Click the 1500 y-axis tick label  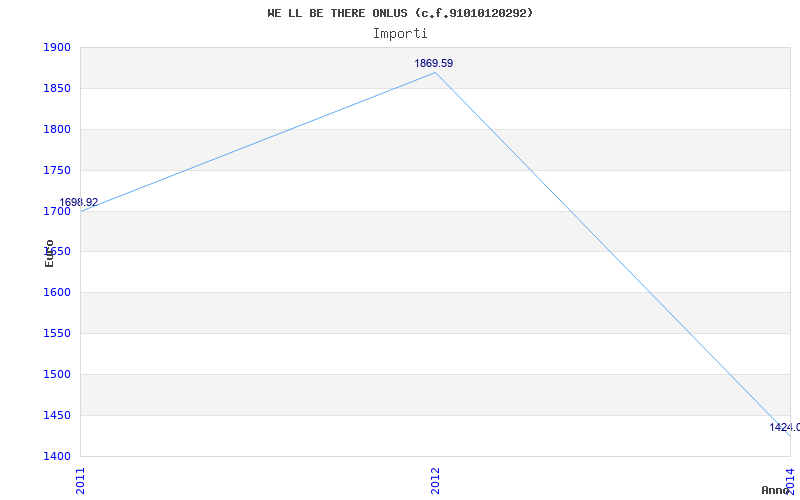point(57,374)
